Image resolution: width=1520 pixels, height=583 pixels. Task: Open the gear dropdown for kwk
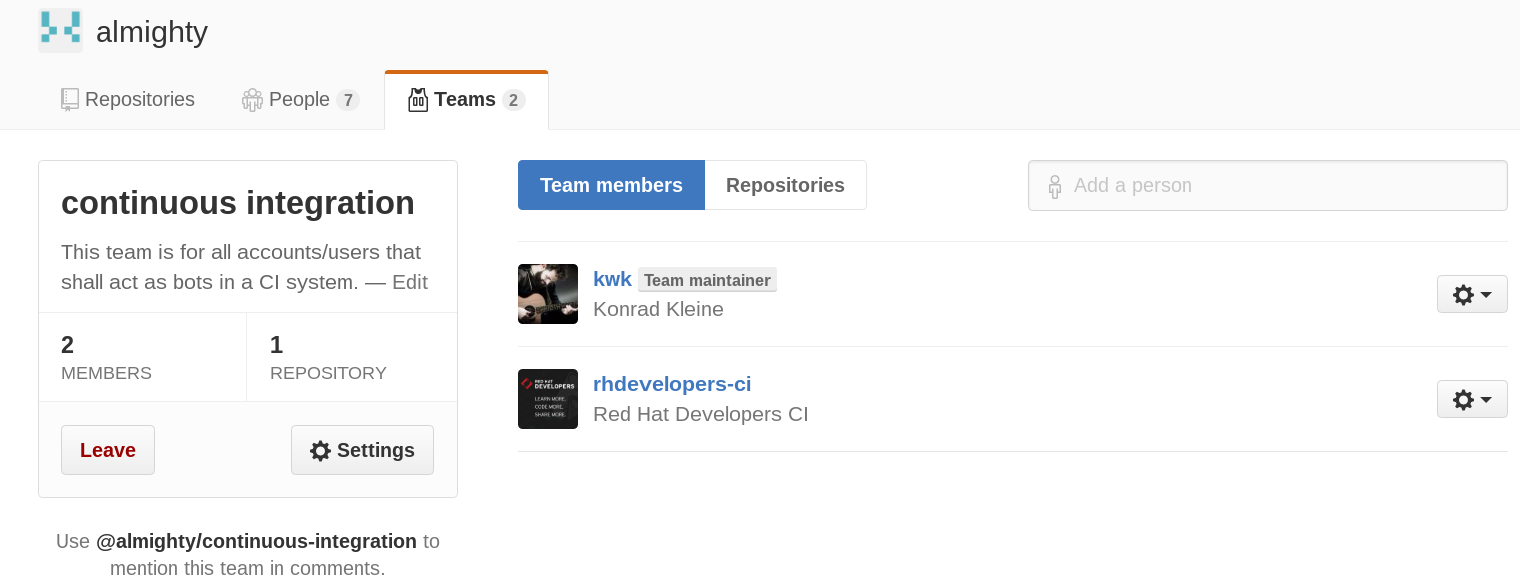pyautogui.click(x=1472, y=294)
